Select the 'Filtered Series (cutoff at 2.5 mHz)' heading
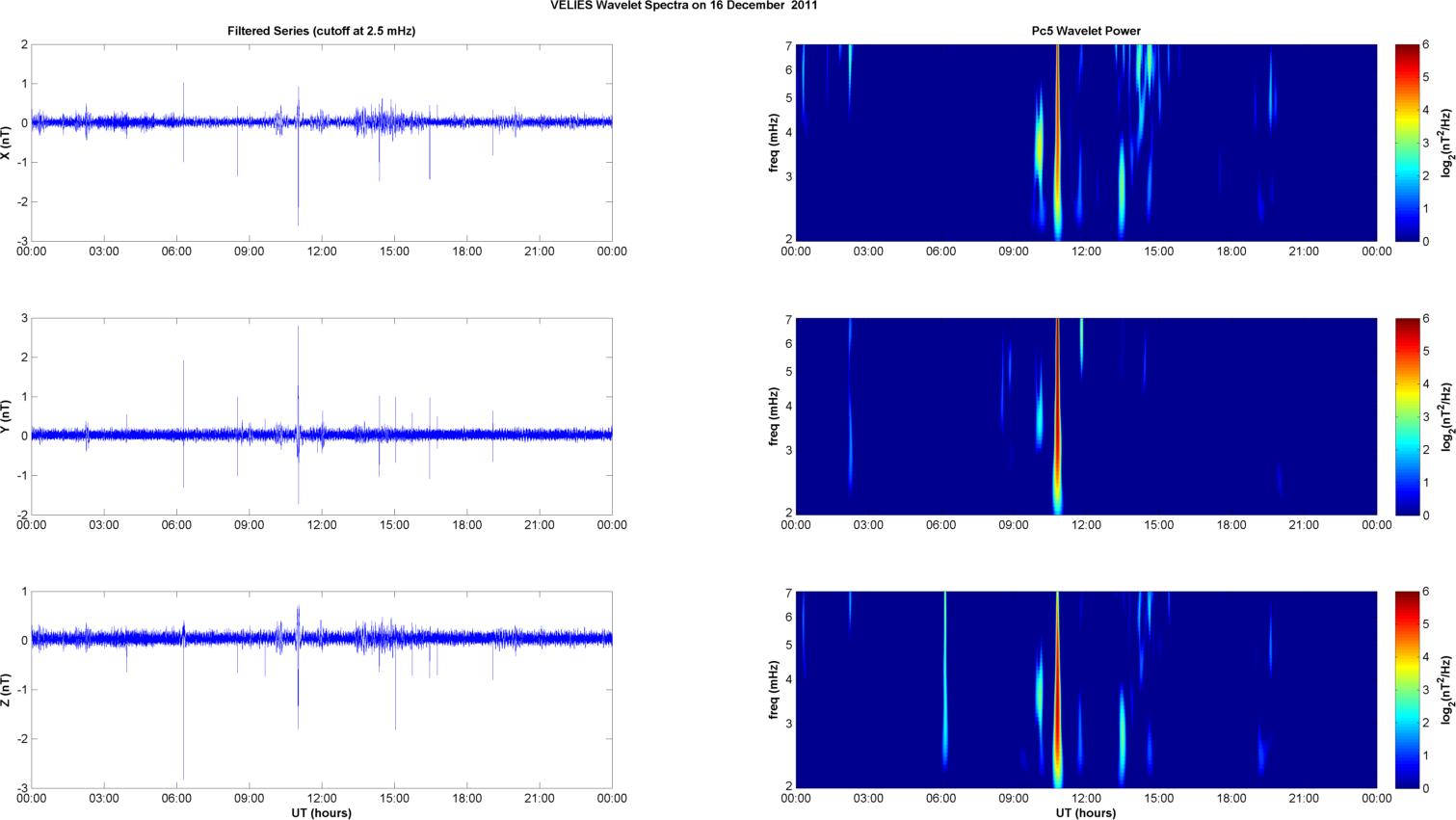Screen dimensions: 1456x820 (x=321, y=31)
